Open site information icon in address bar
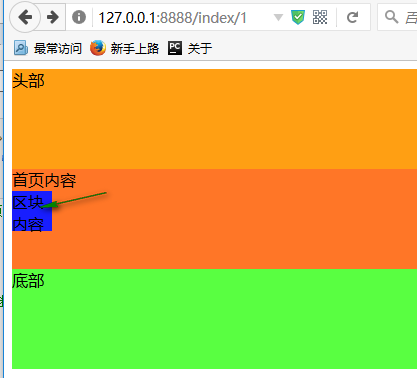The width and height of the screenshot is (417, 378). pyautogui.click(x=79, y=17)
